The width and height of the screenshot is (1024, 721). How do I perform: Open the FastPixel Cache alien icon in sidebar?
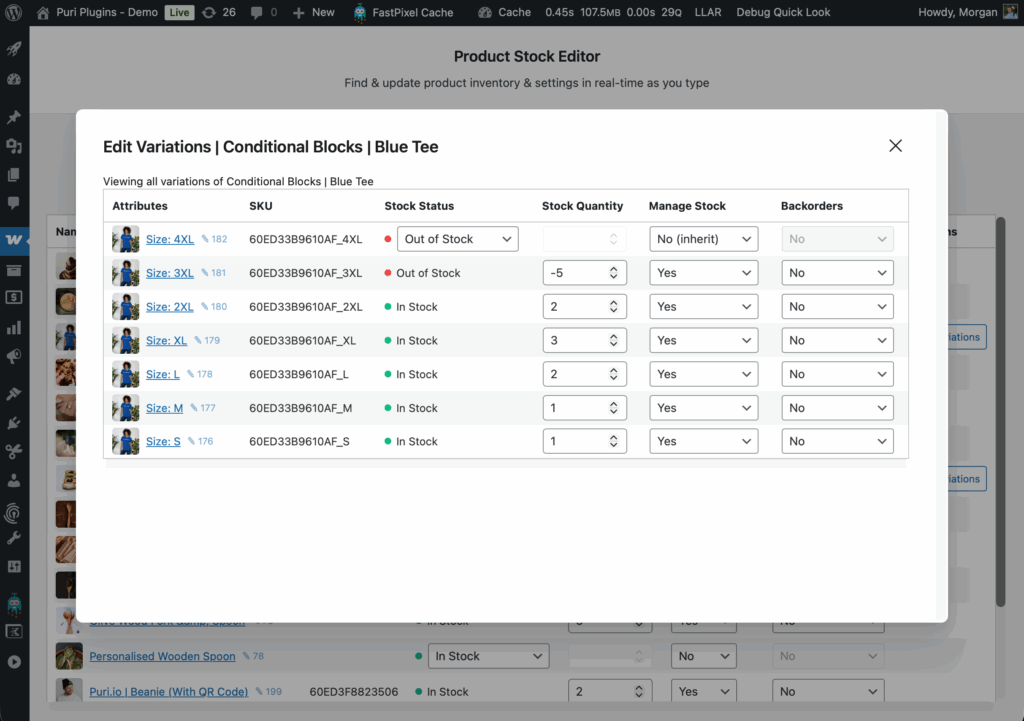coord(14,603)
